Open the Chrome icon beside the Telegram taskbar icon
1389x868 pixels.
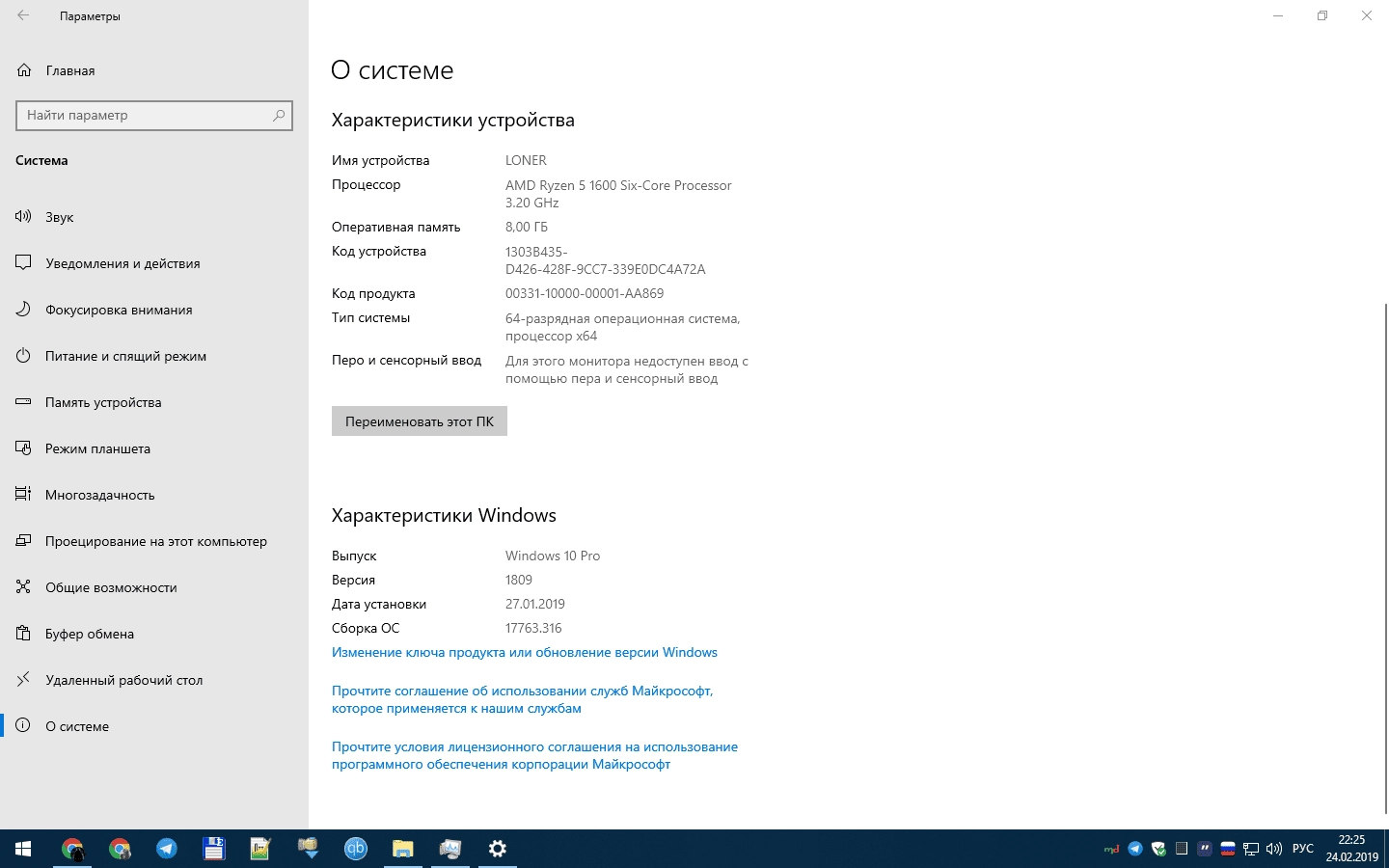pos(120,849)
